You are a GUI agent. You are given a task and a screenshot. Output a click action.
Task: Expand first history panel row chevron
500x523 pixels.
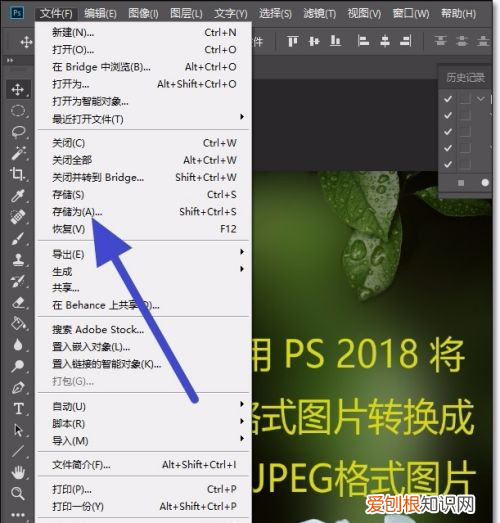tap(481, 99)
